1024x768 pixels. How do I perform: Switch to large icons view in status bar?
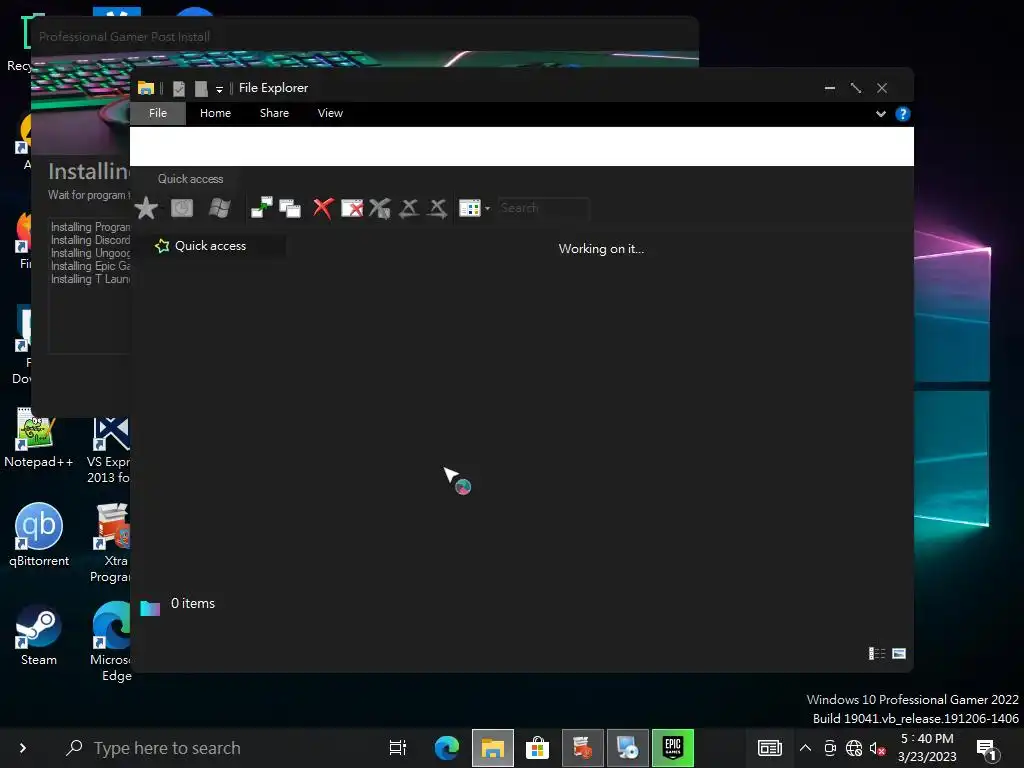(x=899, y=653)
